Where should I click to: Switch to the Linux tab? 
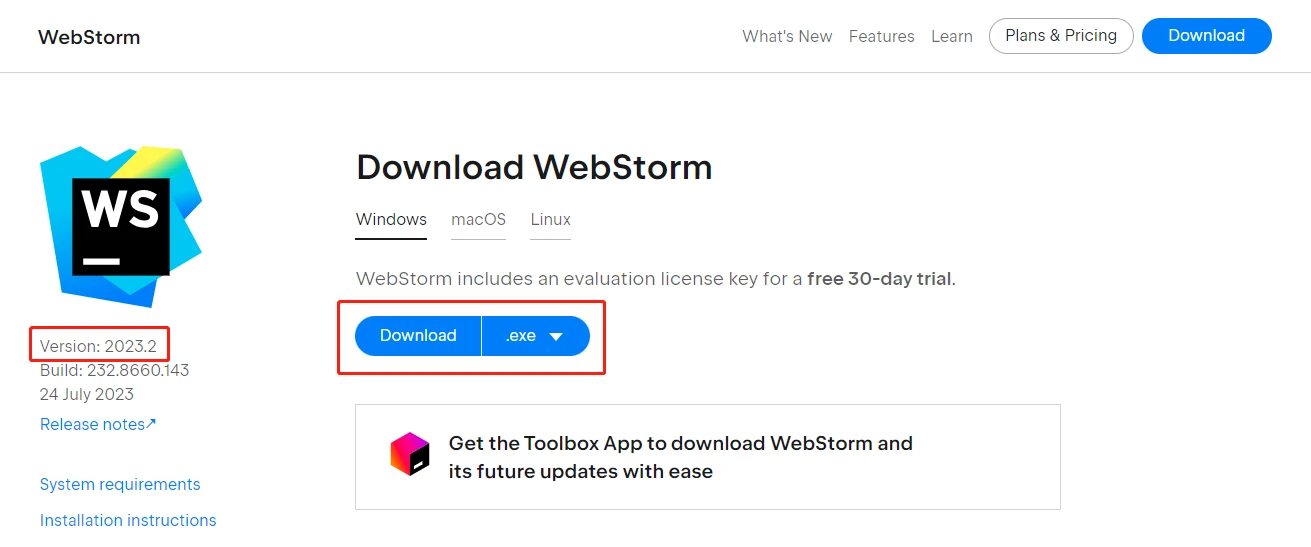(x=551, y=219)
